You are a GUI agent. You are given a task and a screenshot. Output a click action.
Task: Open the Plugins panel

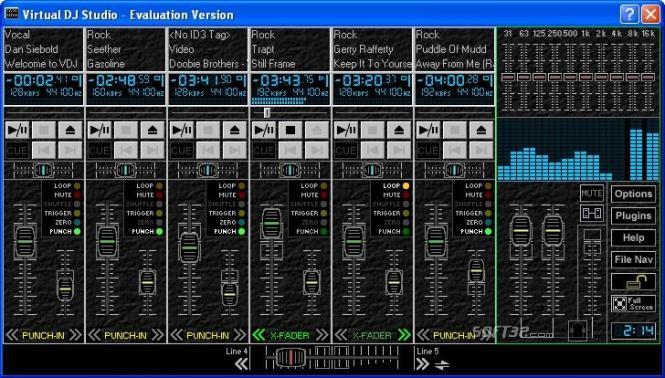point(633,216)
